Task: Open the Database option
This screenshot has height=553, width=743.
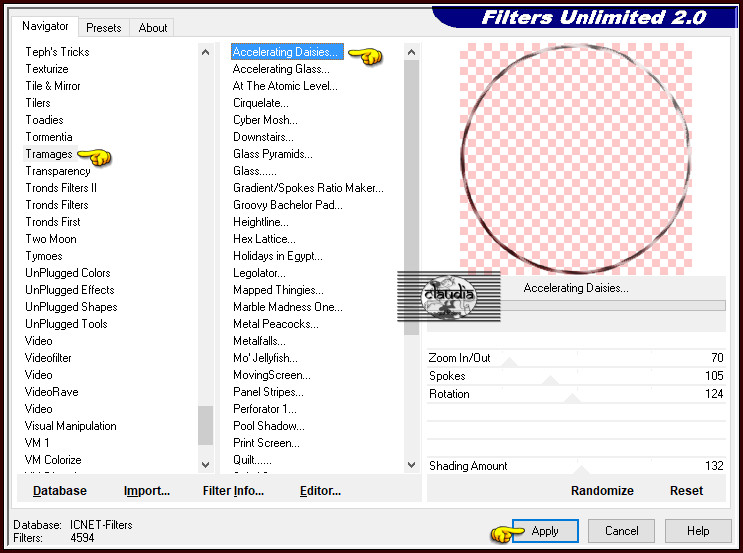Action: pyautogui.click(x=60, y=490)
